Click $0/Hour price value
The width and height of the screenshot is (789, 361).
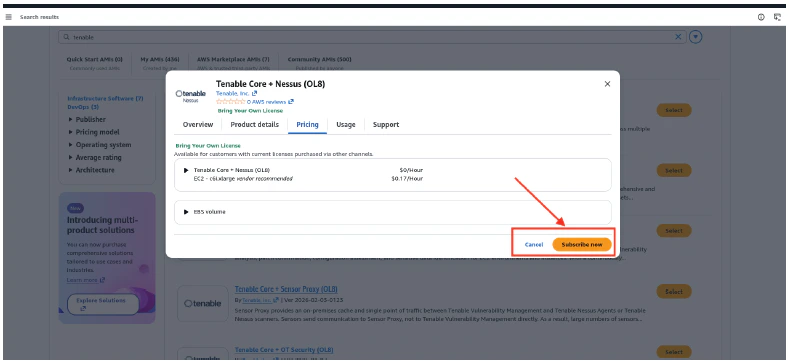pyautogui.click(x=411, y=170)
